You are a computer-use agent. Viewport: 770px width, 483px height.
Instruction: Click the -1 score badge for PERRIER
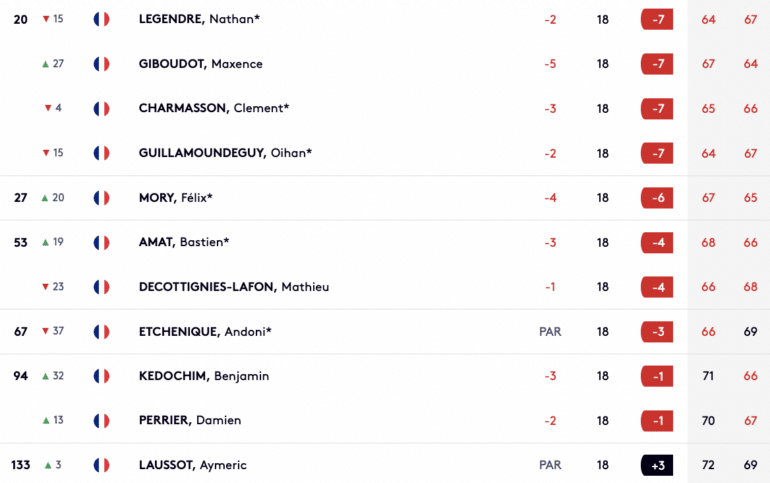[657, 421]
